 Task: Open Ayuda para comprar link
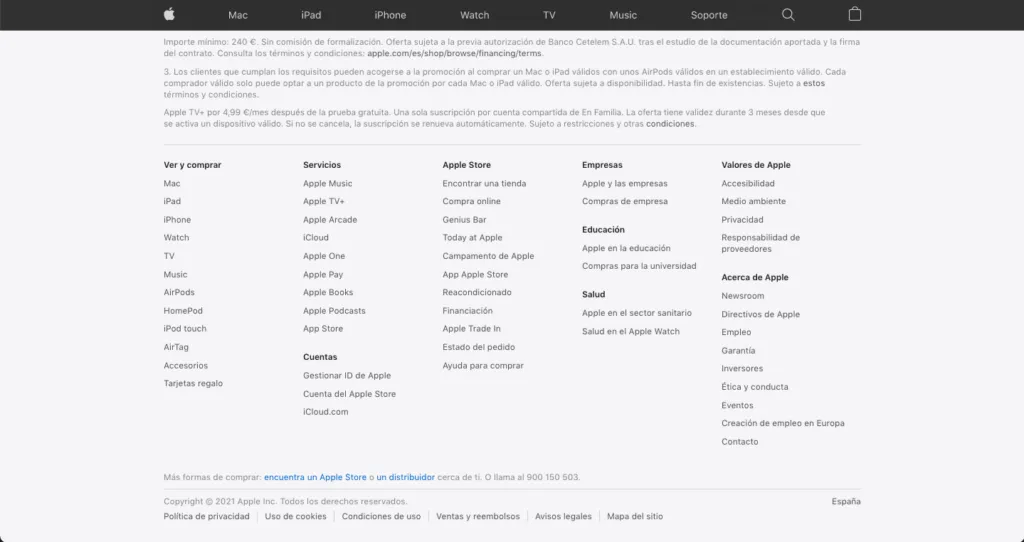point(483,366)
